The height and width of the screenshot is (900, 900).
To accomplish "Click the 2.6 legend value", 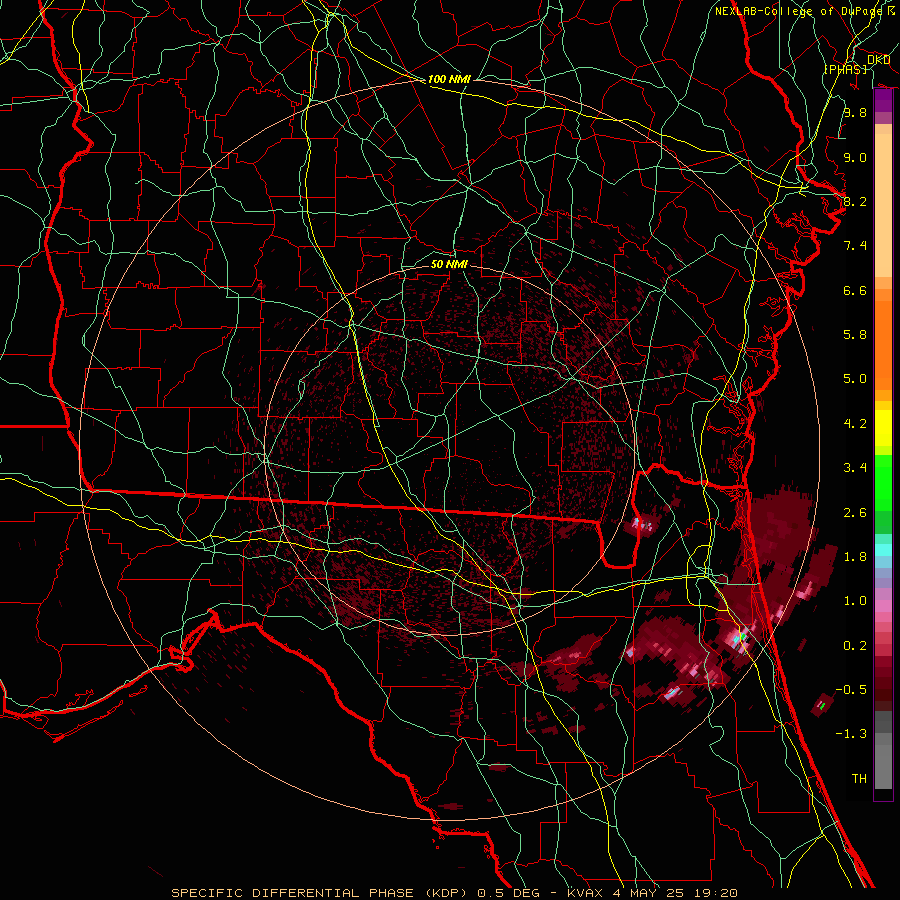I will click(x=855, y=513).
